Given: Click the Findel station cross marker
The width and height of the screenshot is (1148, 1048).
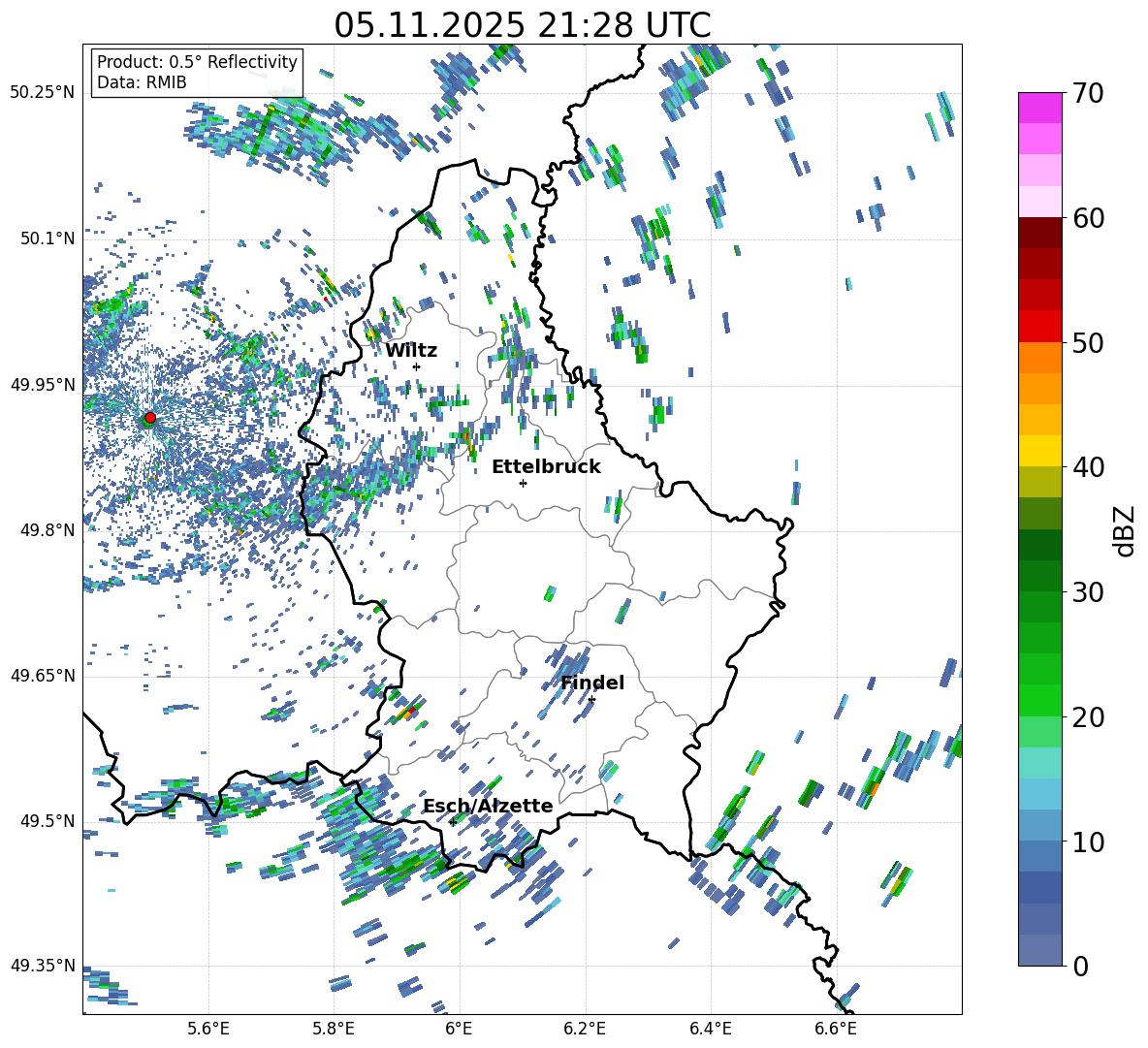Looking at the screenshot, I should (x=591, y=700).
